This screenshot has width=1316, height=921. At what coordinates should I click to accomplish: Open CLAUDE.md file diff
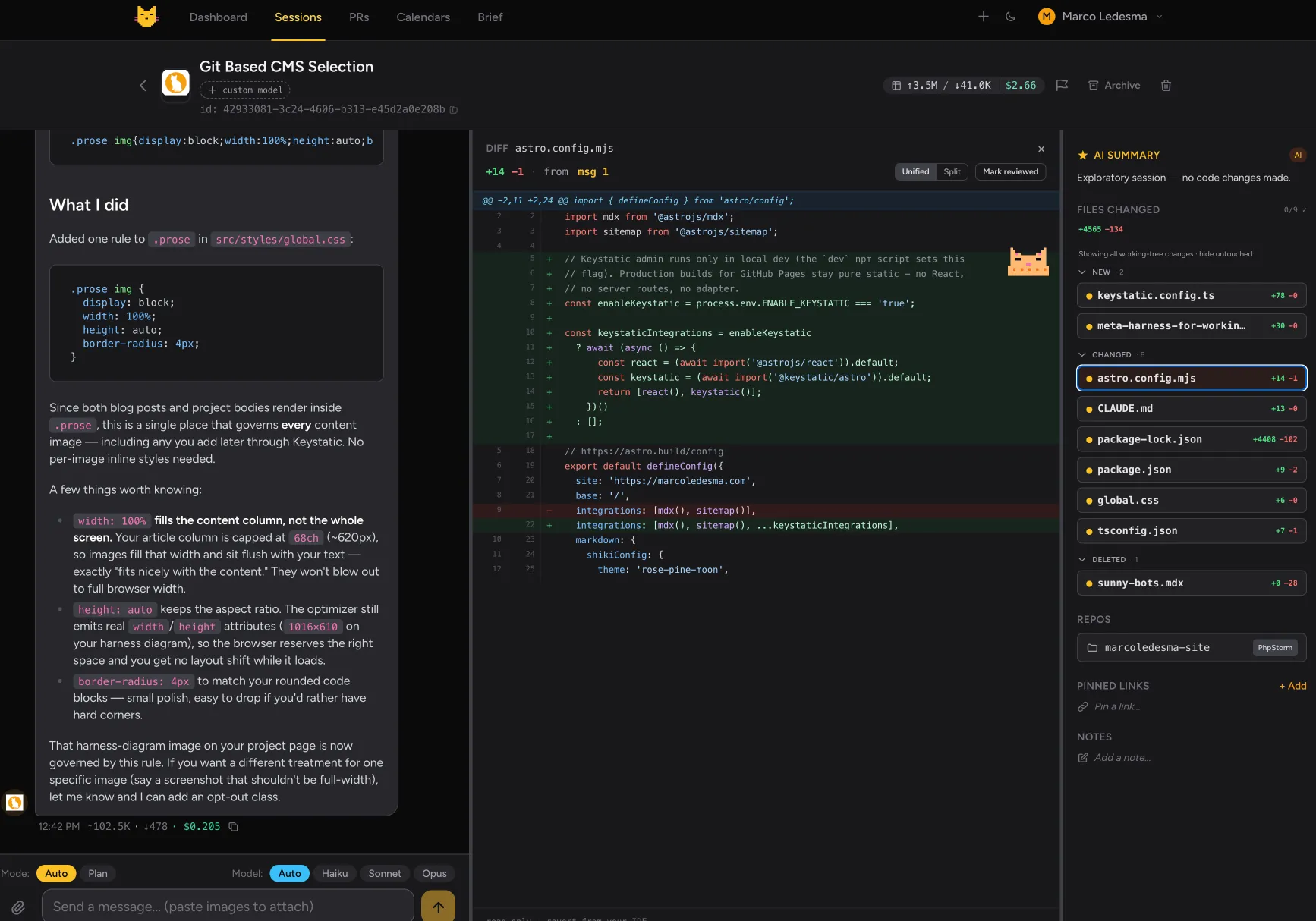(1192, 409)
